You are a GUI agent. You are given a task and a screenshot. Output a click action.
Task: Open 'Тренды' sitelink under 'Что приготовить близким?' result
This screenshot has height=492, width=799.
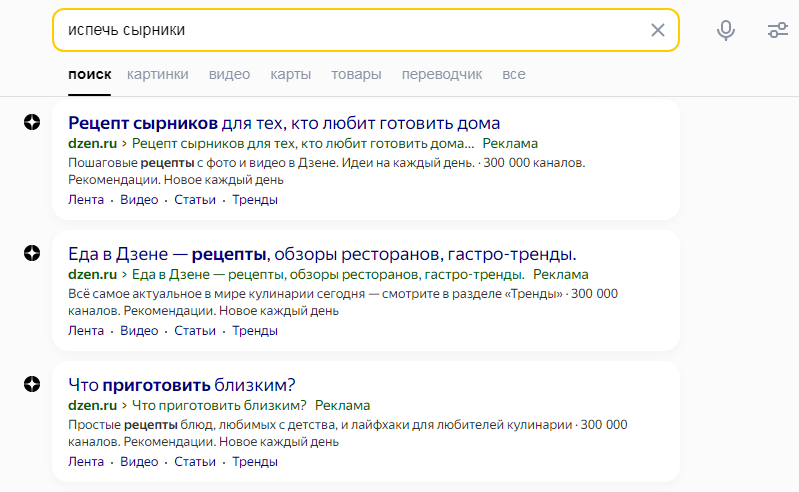point(255,461)
